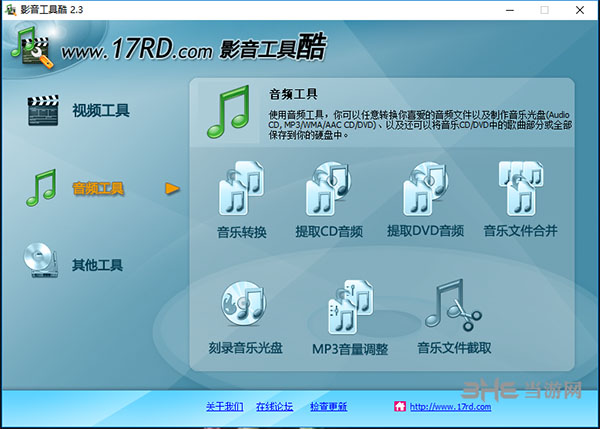Image resolution: width=600 pixels, height=429 pixels.
Task: Open the 音乐转换 music converter icon
Action: pos(241,188)
